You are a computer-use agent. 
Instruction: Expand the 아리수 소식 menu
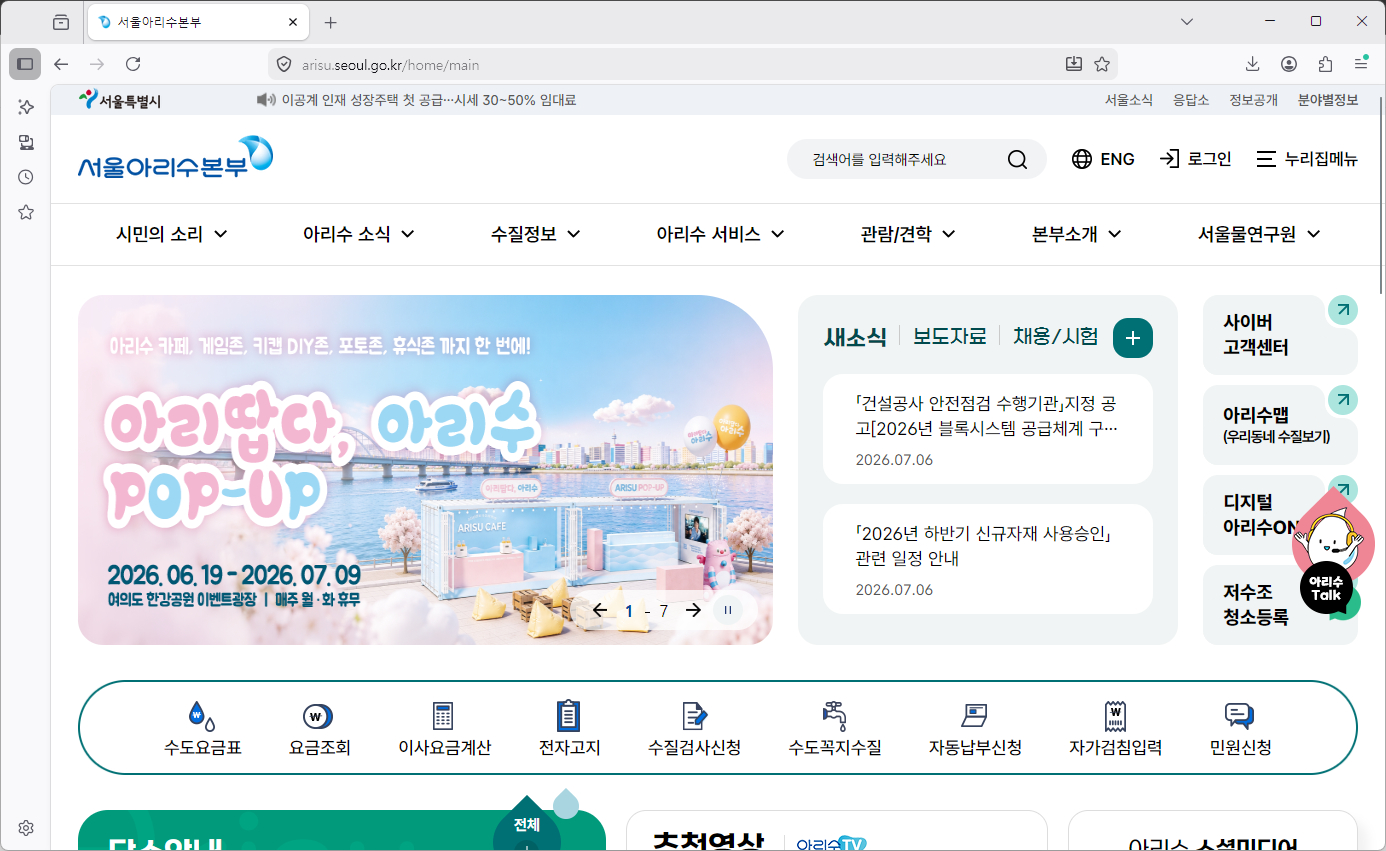[359, 234]
